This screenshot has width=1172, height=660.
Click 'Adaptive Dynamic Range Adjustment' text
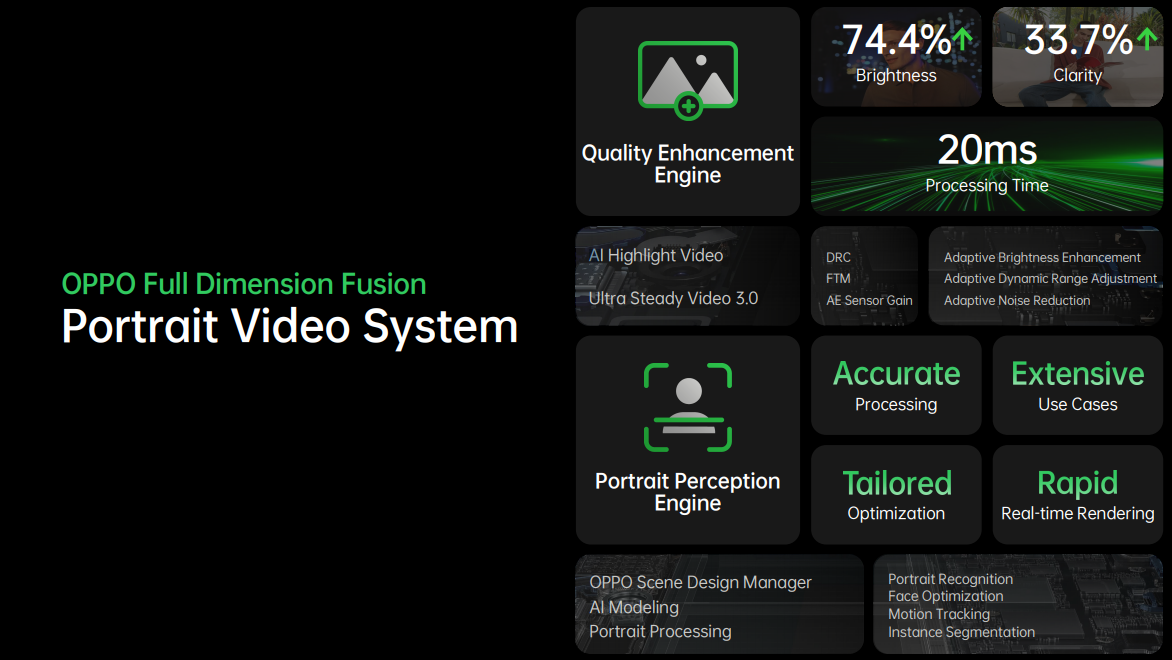tap(1050, 279)
